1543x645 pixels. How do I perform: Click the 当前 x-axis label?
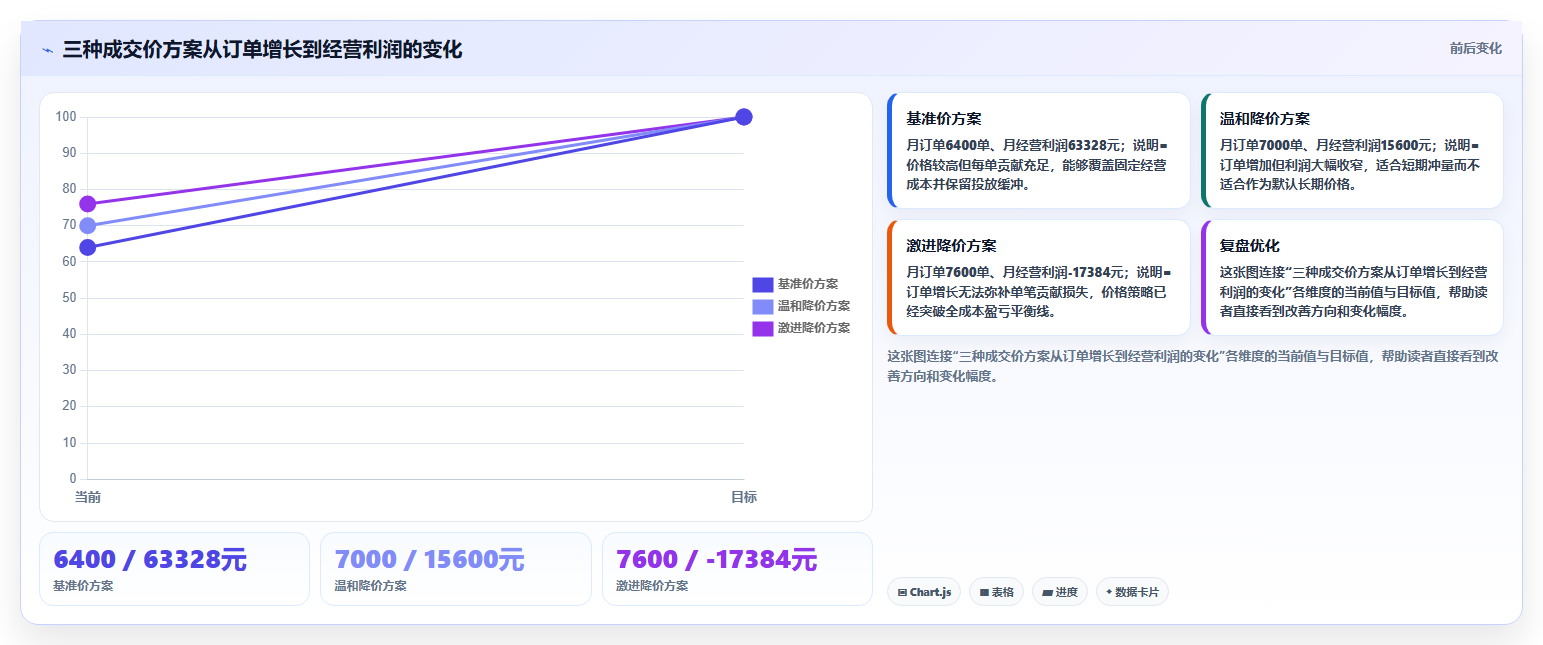[x=87, y=497]
